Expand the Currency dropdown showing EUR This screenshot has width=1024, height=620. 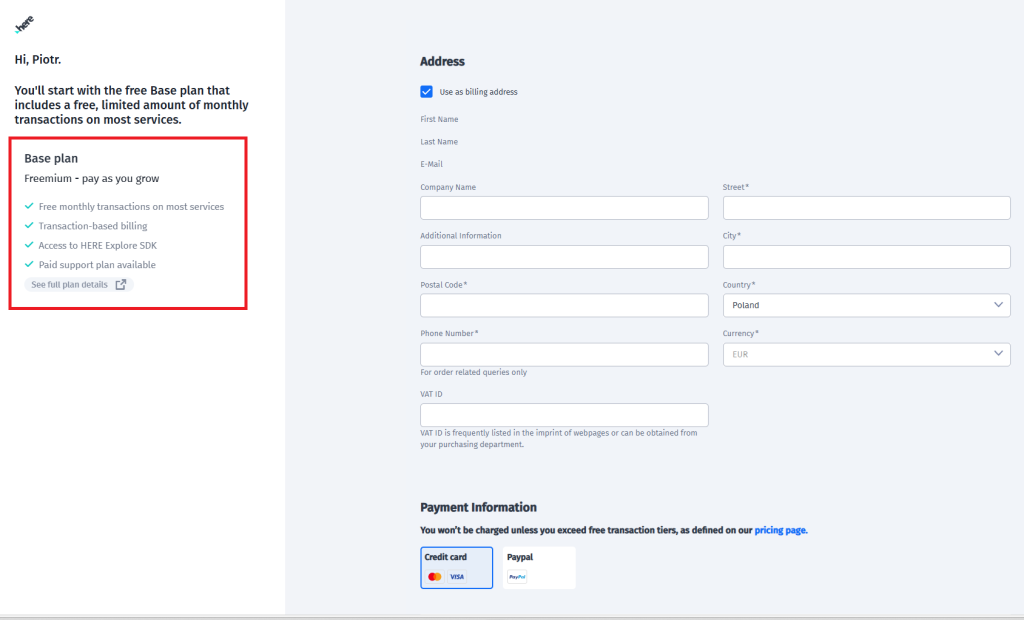(866, 354)
